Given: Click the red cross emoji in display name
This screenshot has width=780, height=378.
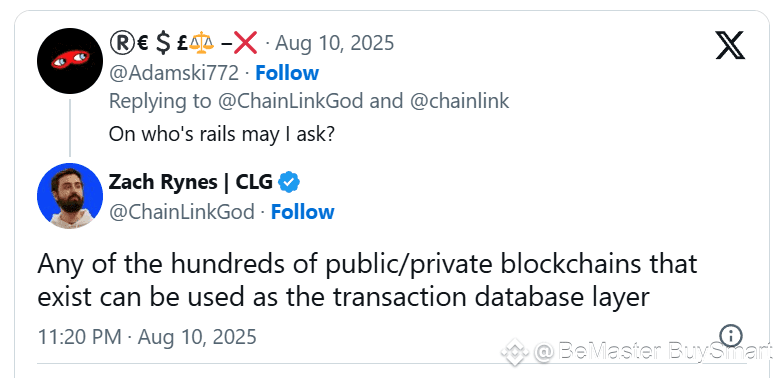Looking at the screenshot, I should pyautogui.click(x=245, y=44).
